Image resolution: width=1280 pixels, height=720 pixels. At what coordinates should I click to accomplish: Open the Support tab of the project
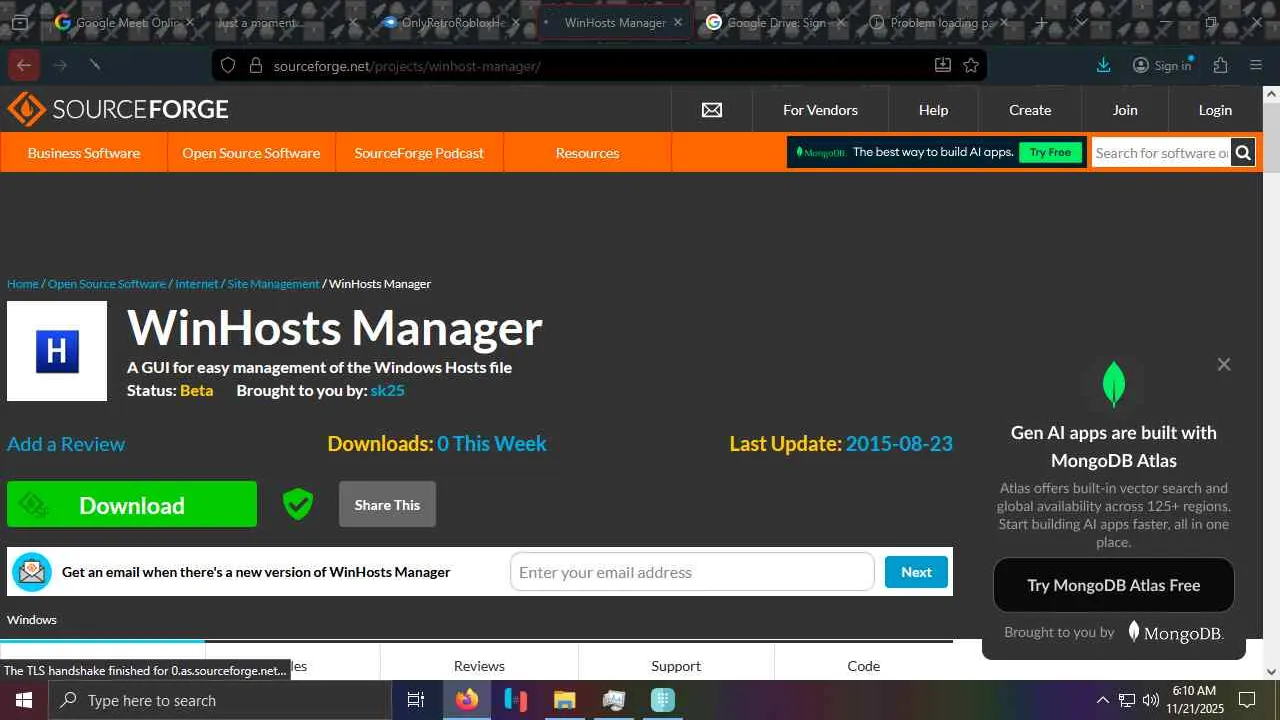click(x=676, y=665)
